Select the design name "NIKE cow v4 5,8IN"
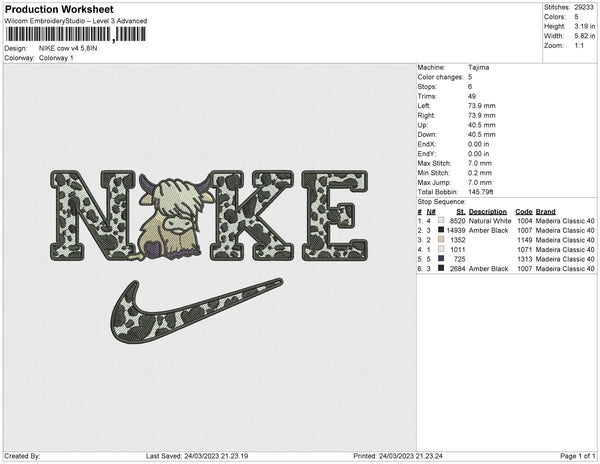Image resolution: width=600 pixels, height=464 pixels. [68, 48]
